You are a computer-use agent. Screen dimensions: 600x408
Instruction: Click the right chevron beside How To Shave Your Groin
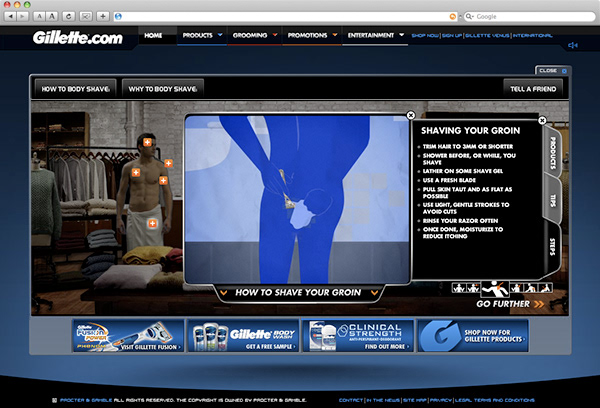click(x=374, y=293)
